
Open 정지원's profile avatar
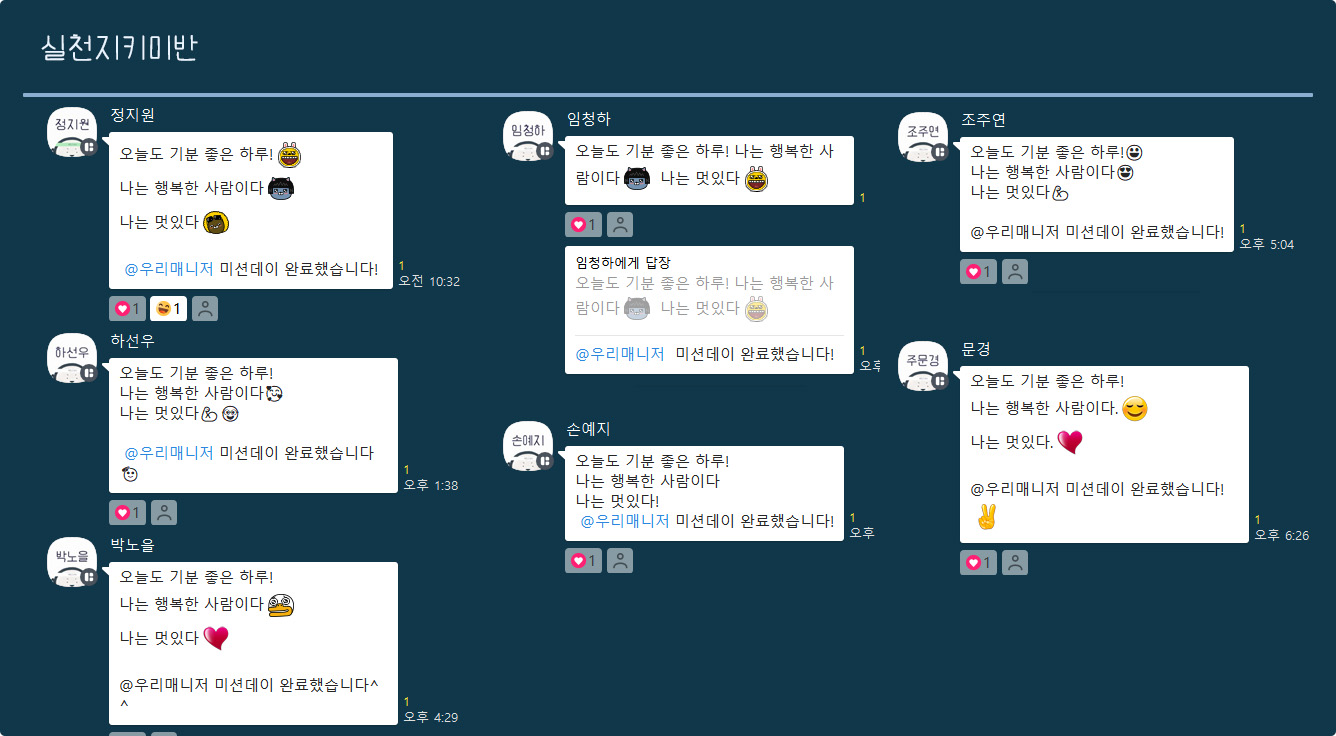pyautogui.click(x=72, y=131)
